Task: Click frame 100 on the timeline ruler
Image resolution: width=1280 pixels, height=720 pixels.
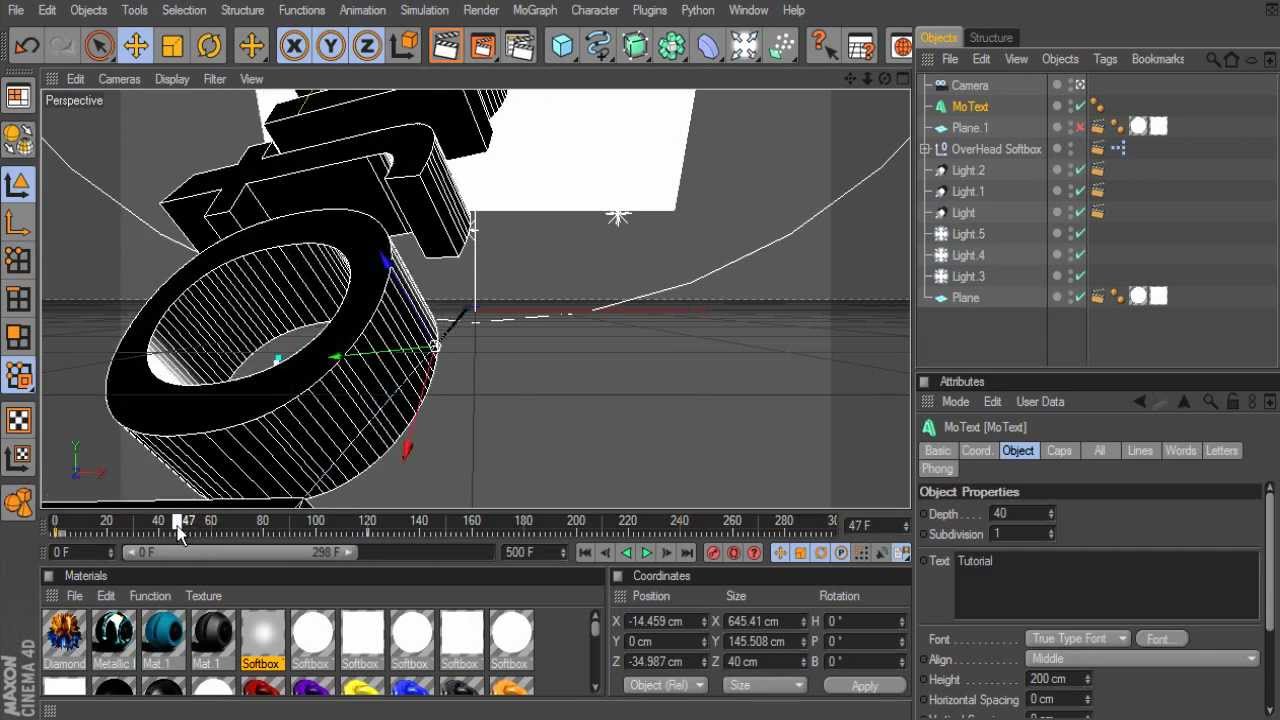Action: tap(315, 521)
